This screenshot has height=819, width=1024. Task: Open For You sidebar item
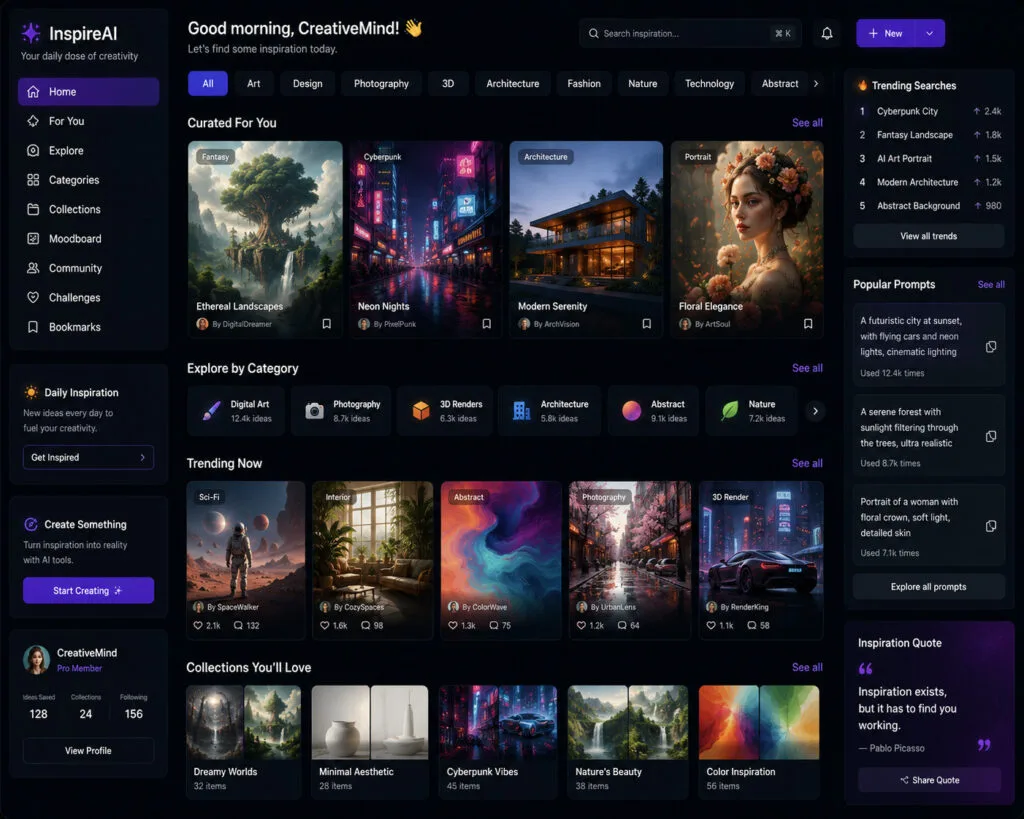click(88, 121)
